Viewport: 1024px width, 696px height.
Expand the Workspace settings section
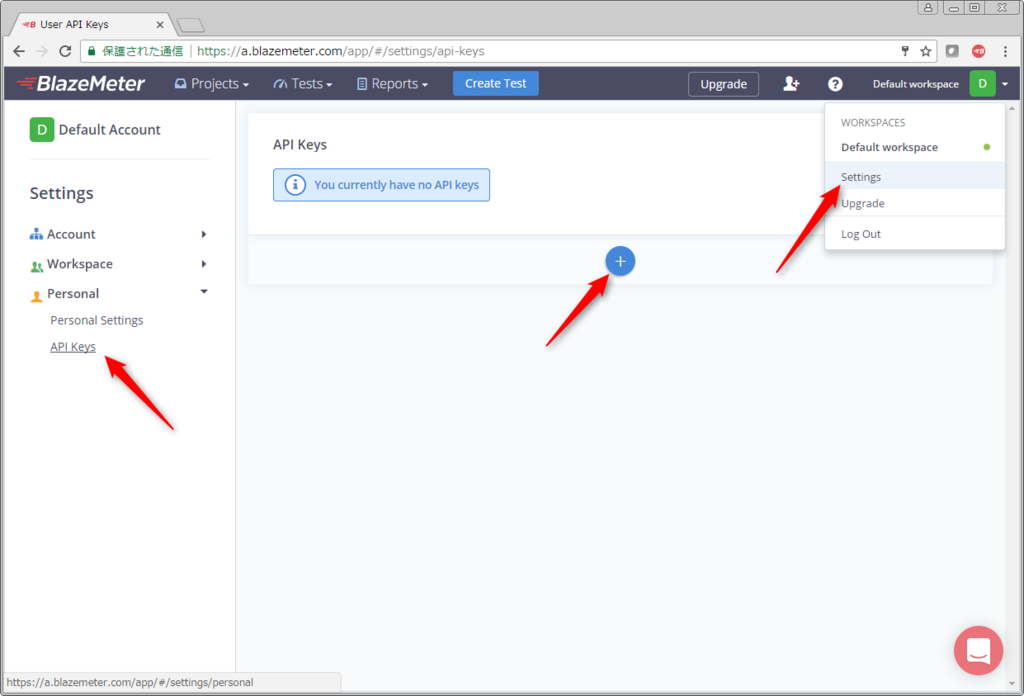tap(204, 264)
